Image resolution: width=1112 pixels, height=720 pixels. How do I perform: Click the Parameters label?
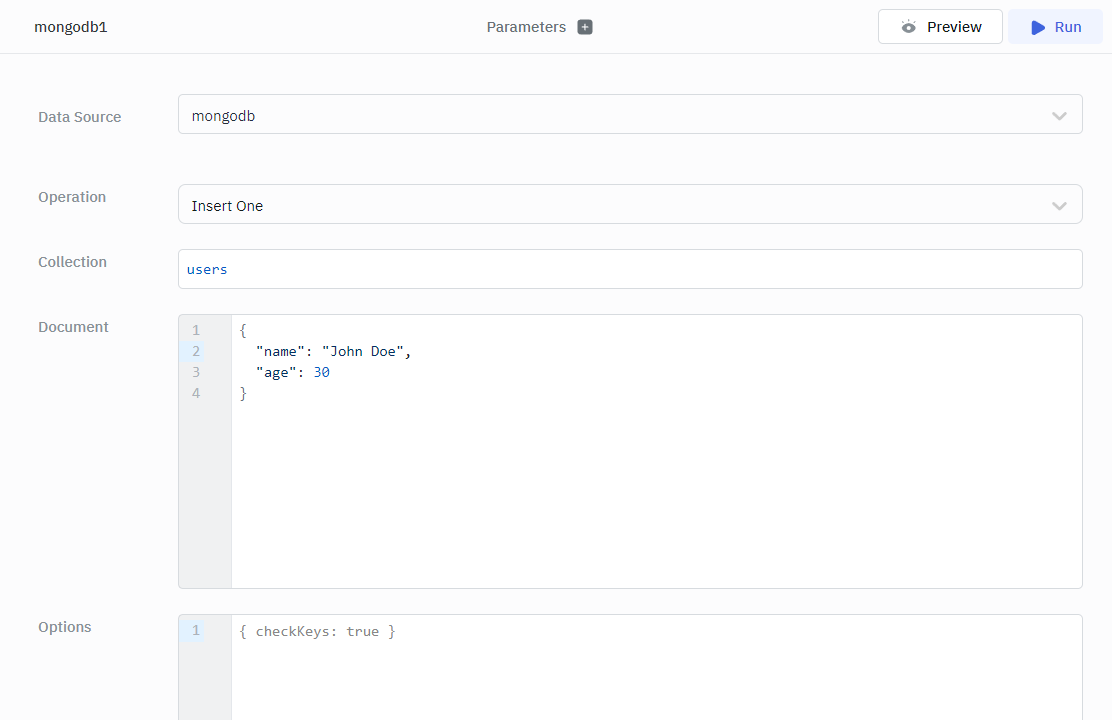point(526,27)
